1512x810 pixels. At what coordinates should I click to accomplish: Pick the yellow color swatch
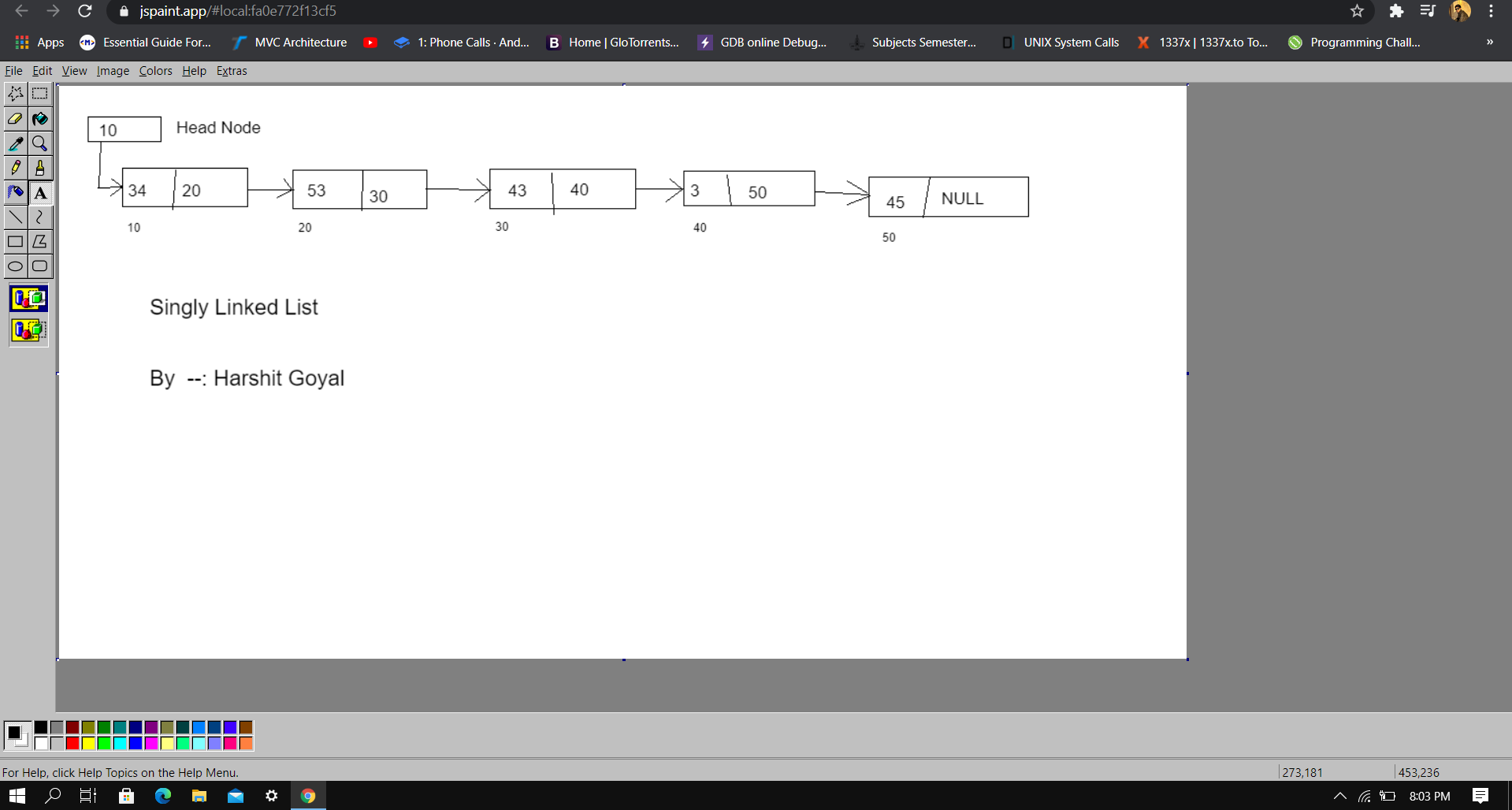pos(88,743)
